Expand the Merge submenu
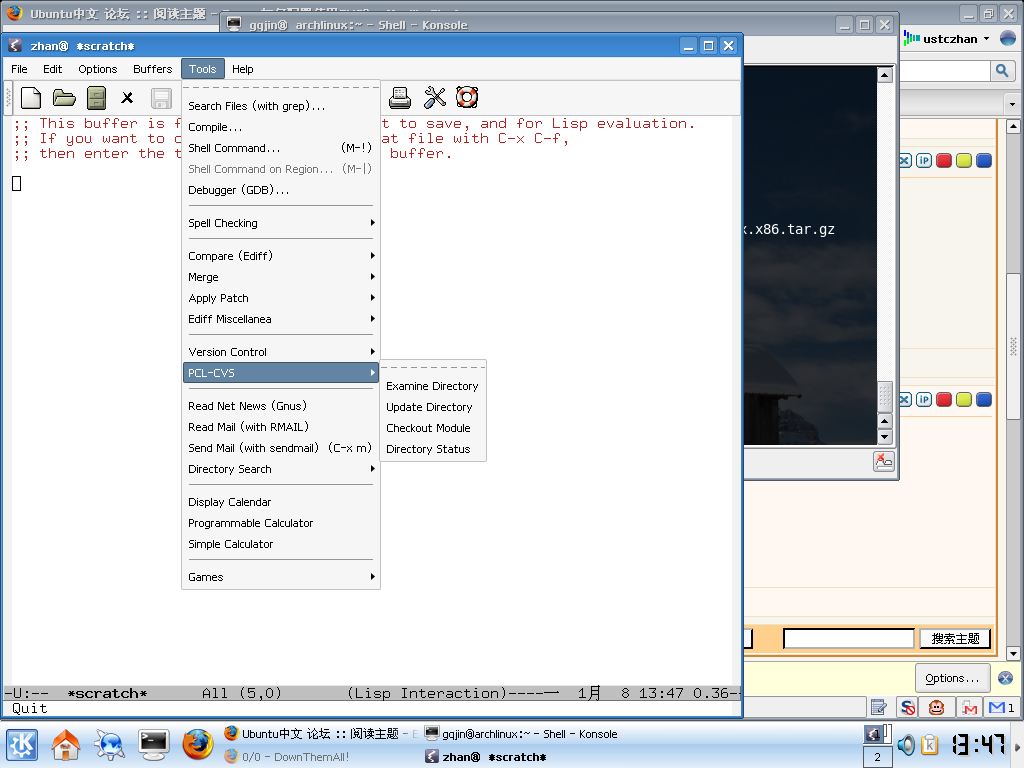Image resolution: width=1024 pixels, height=768 pixels. coord(281,277)
